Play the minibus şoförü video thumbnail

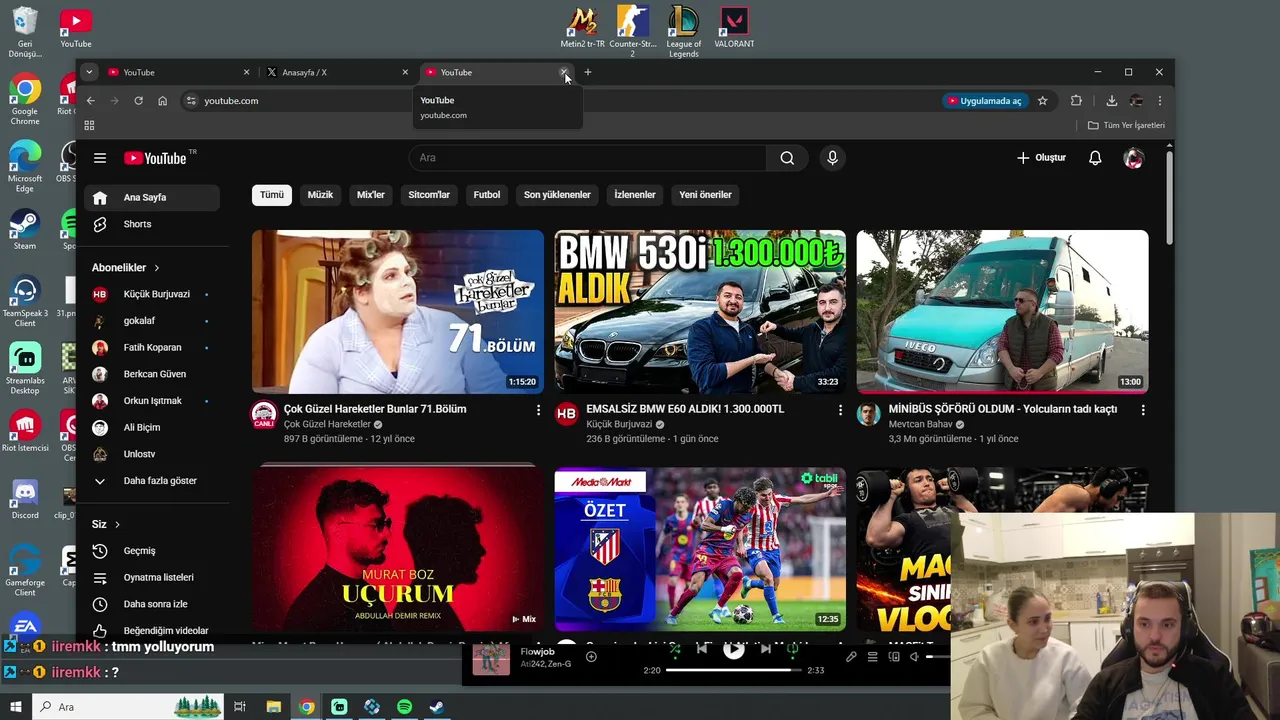(x=1003, y=312)
